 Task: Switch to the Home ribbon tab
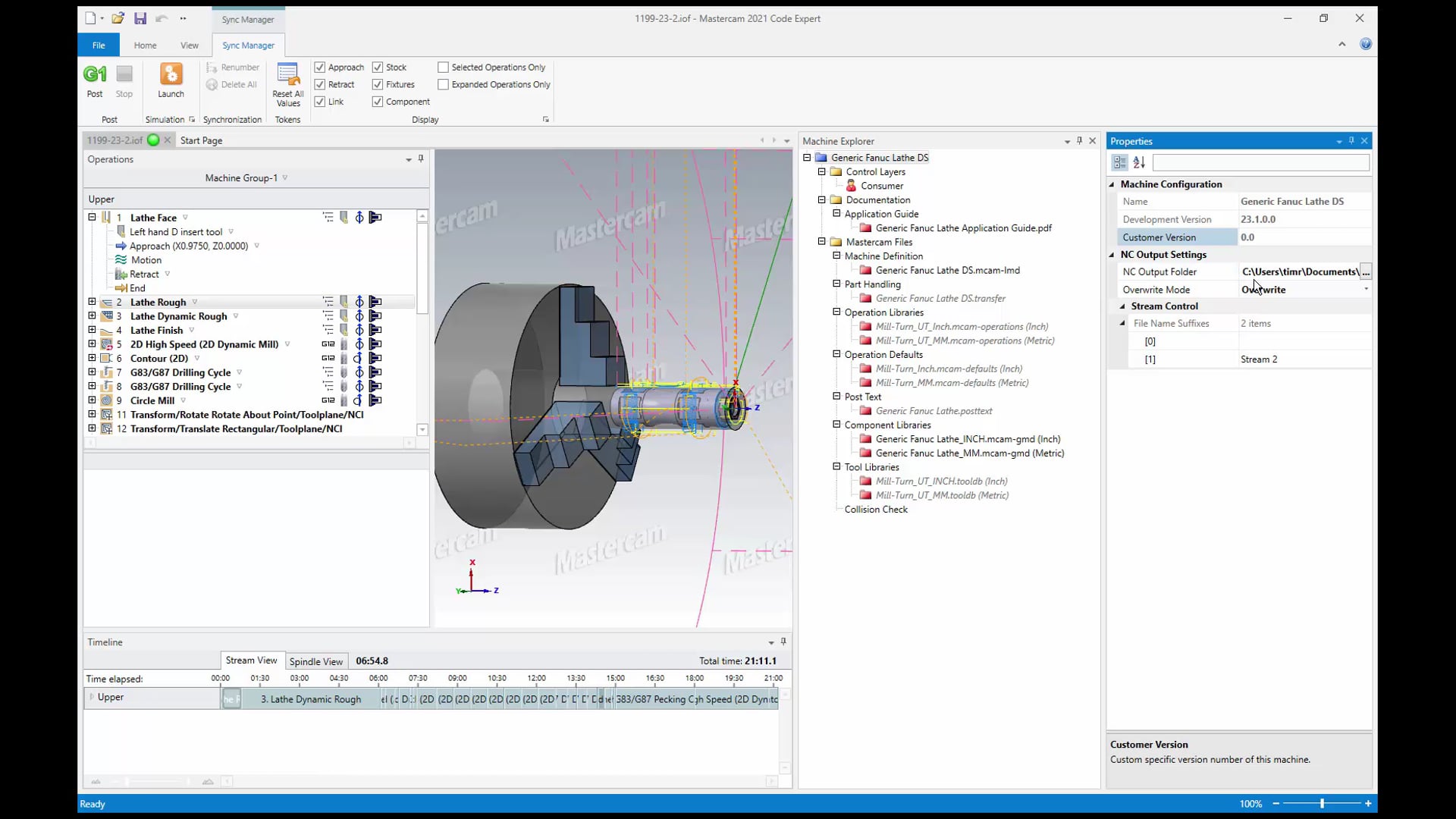click(145, 45)
